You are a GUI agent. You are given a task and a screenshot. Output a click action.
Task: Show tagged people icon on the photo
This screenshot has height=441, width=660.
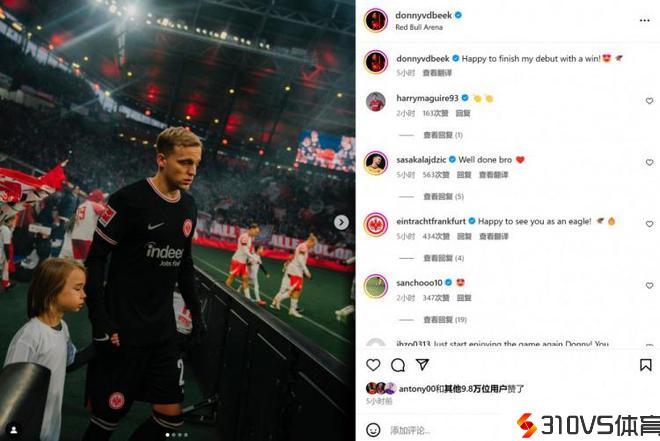13,430
